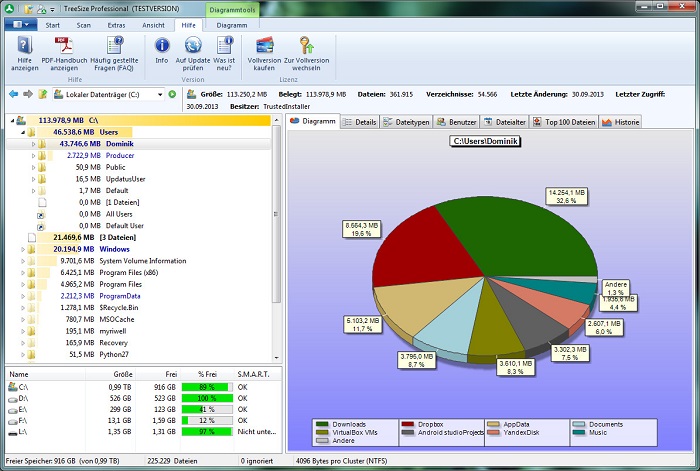The height and width of the screenshot is (471, 700).
Task: Sort drives by % Frei column header
Action: (x=207, y=374)
